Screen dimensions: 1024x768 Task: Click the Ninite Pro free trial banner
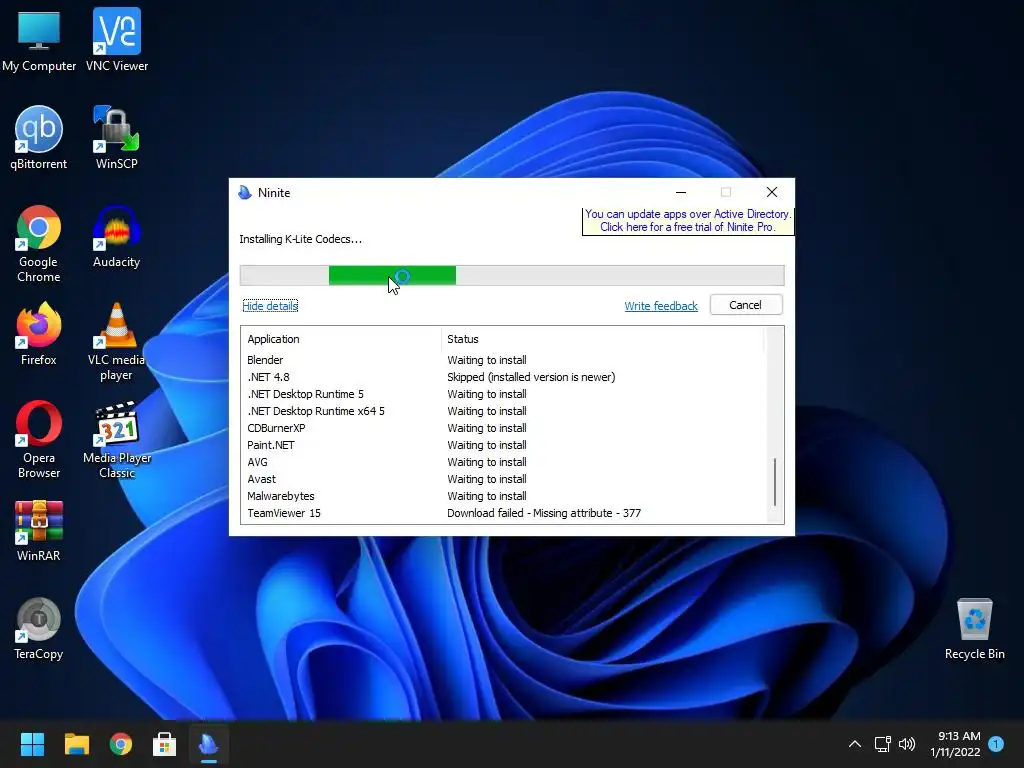[688, 221]
